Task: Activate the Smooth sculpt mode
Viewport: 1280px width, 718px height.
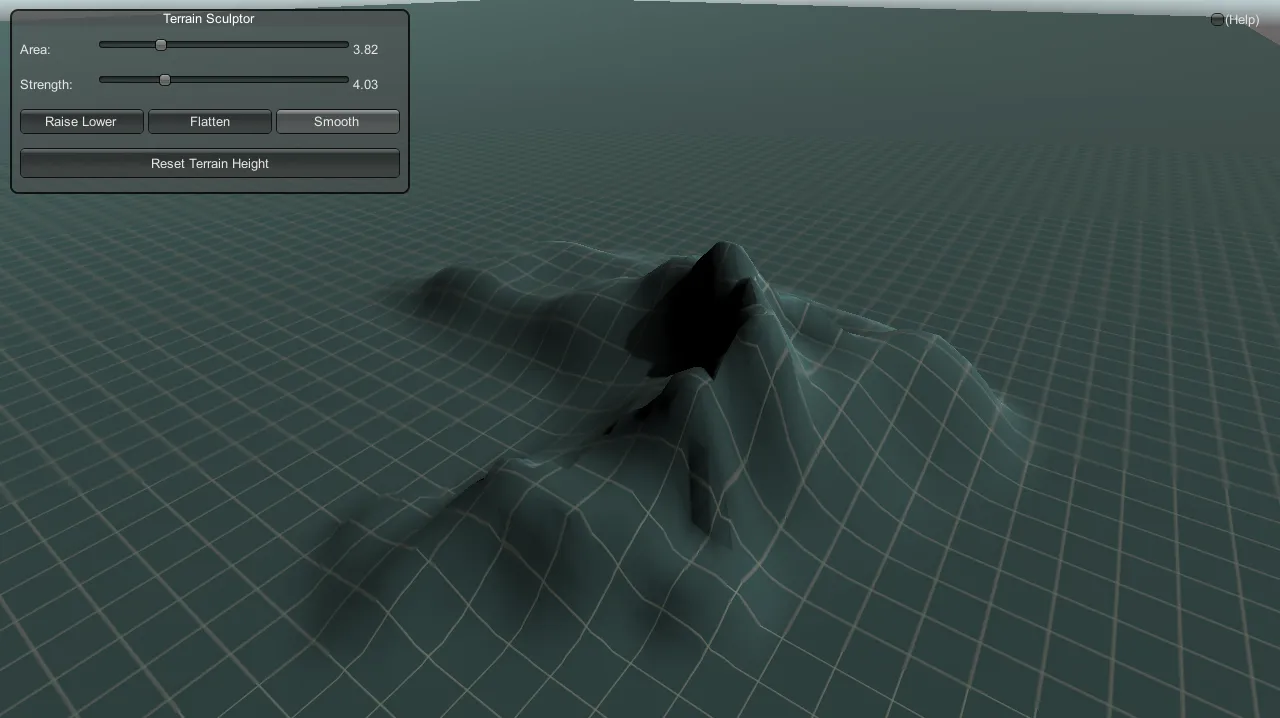Action: point(337,122)
